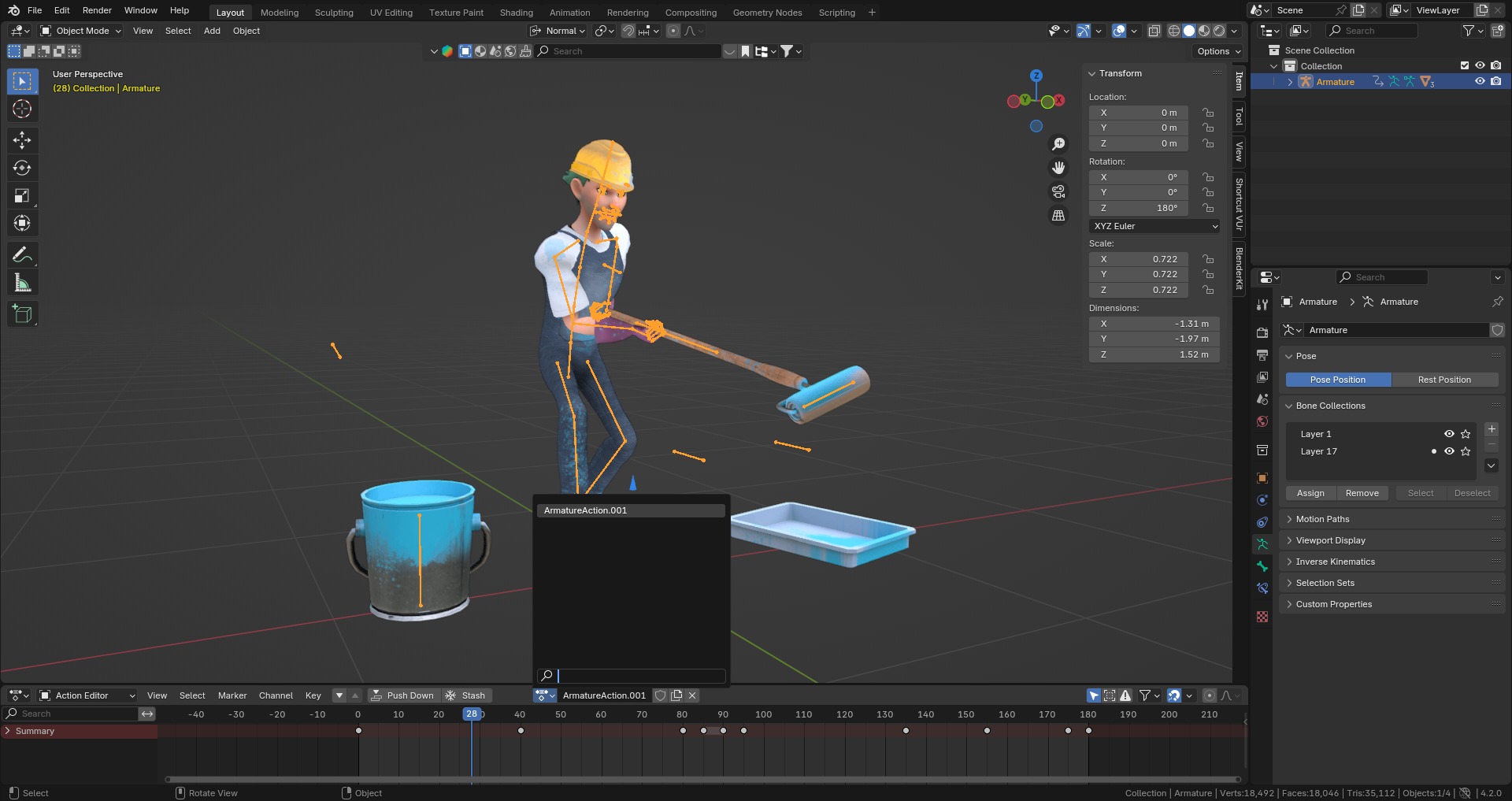Hide Armature in the outliner viewport
1512x801 pixels.
[x=1480, y=81]
